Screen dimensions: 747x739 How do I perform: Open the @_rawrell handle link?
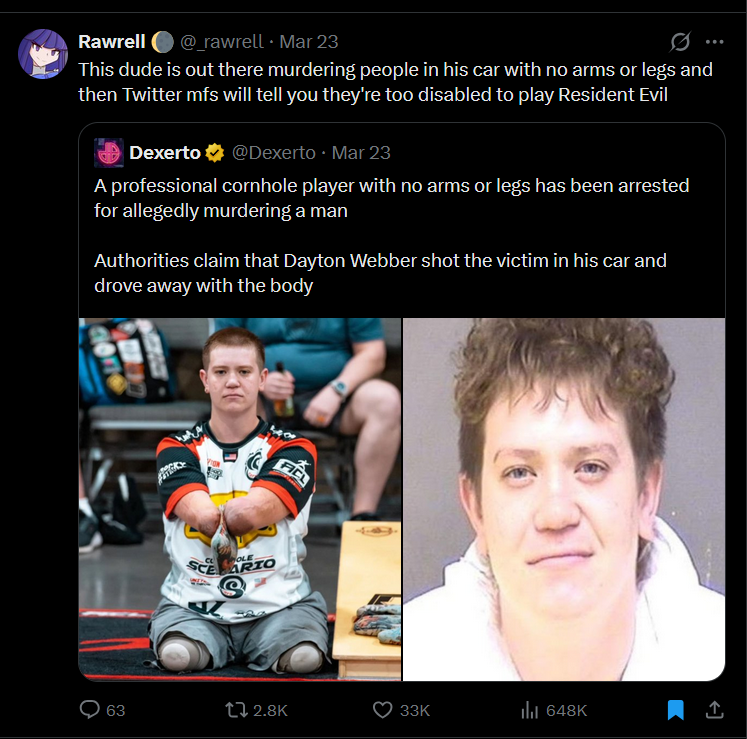(222, 42)
